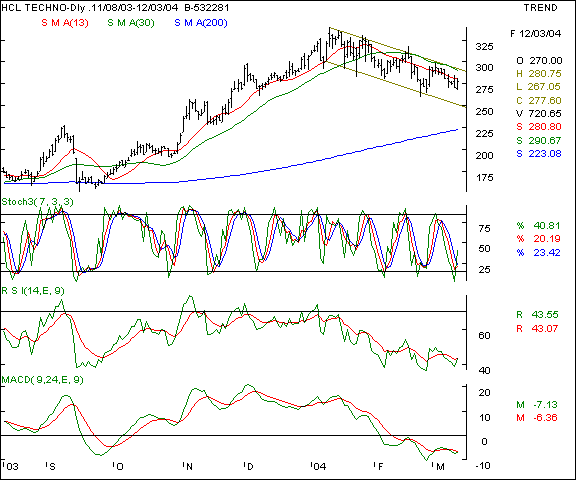Click the RSI value 43.55

pyautogui.click(x=545, y=314)
